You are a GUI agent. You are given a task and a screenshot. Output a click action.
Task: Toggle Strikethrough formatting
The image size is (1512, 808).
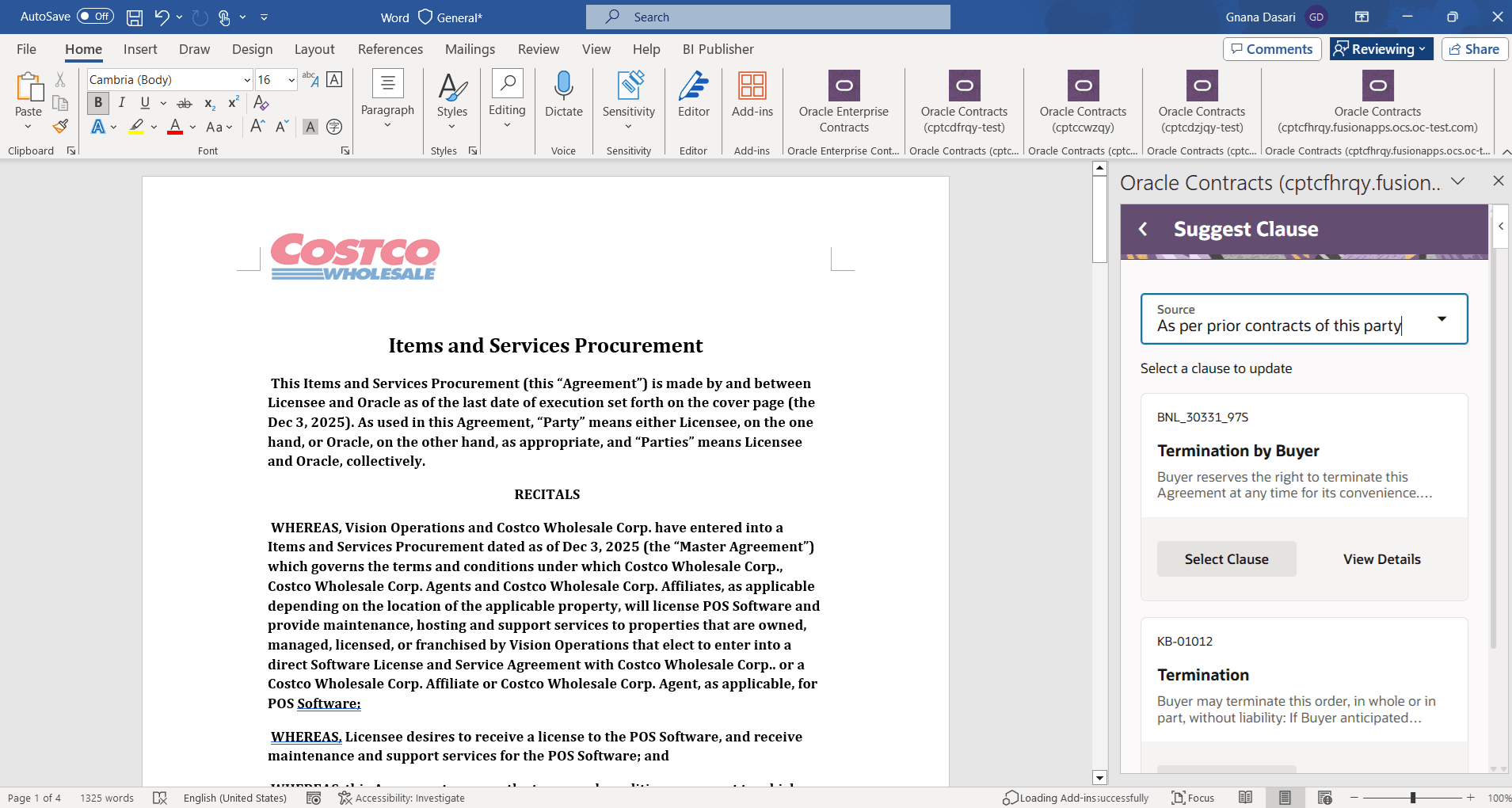(x=185, y=103)
